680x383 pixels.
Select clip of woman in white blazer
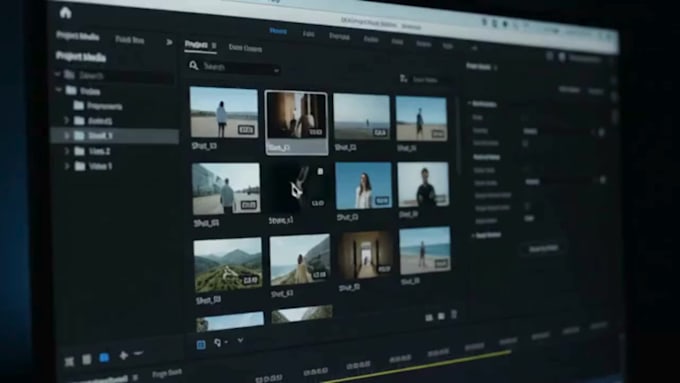click(x=363, y=186)
